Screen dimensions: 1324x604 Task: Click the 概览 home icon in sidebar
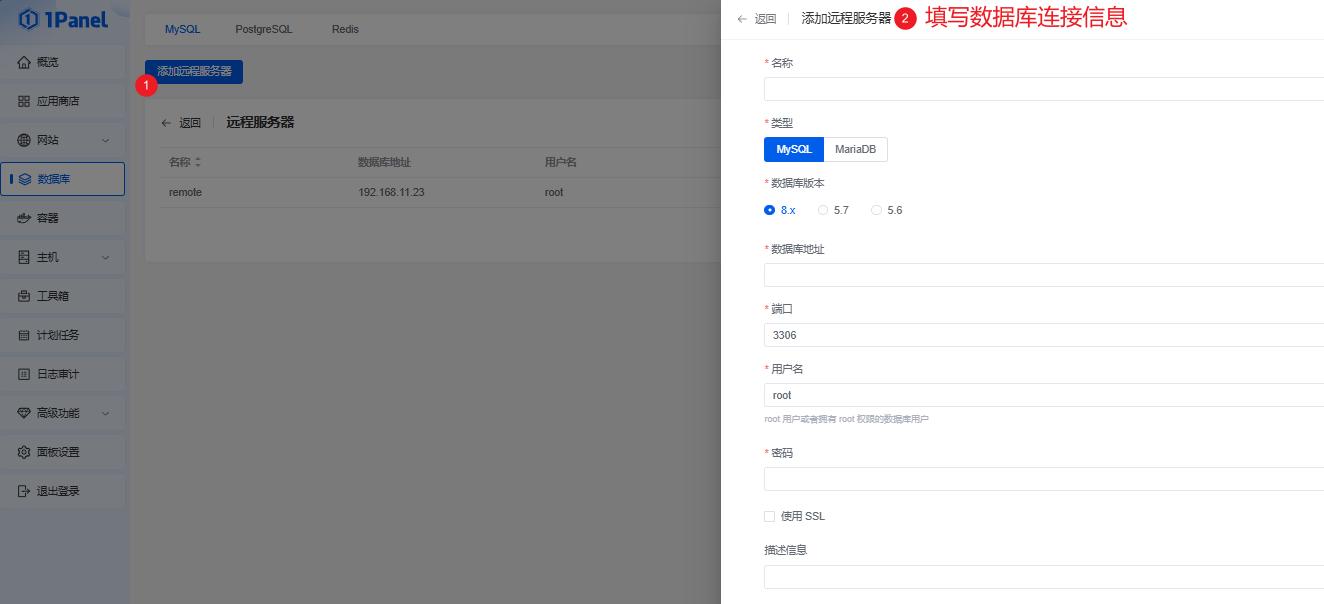(25, 62)
